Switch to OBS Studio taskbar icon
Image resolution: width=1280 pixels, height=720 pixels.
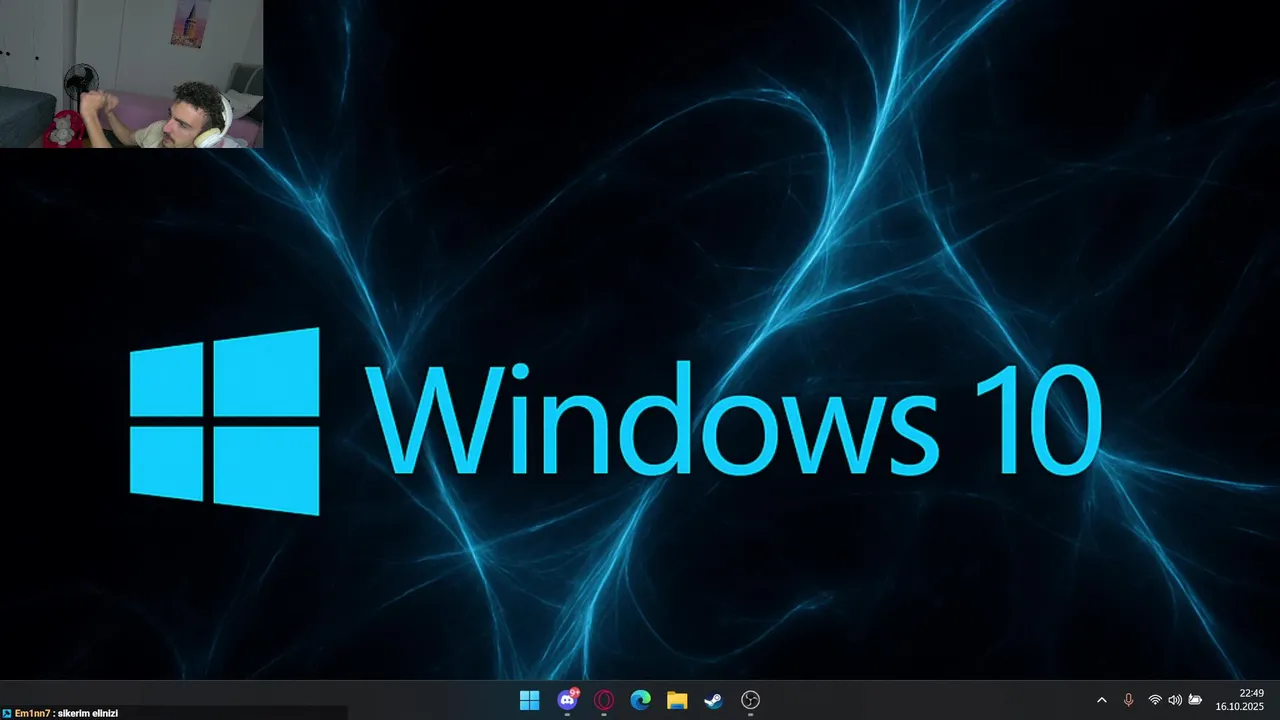click(750, 700)
